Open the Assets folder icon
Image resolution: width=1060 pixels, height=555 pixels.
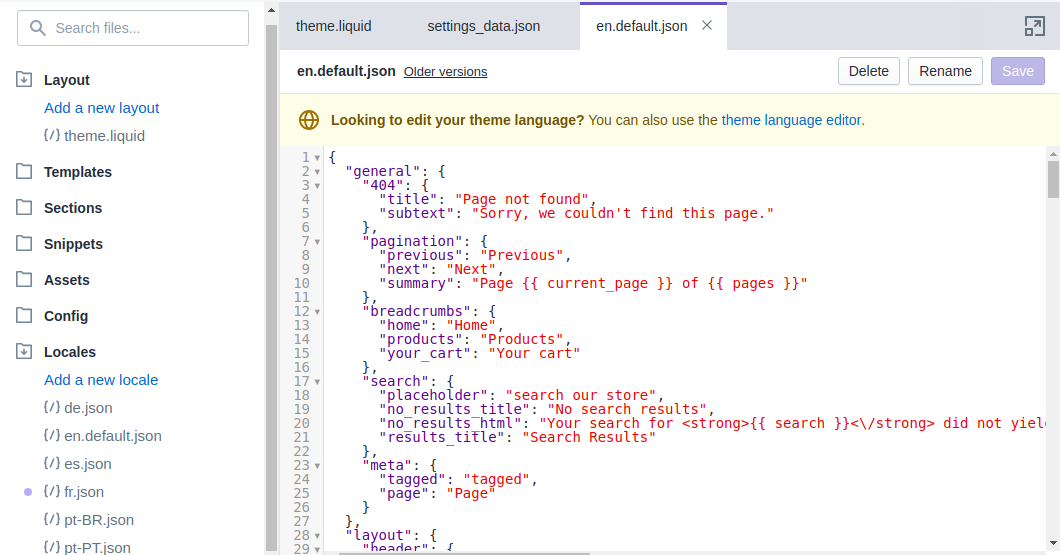tap(24, 279)
